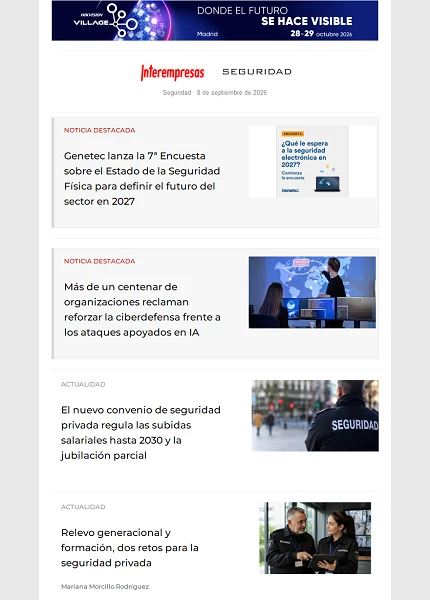
Task: Open the Relevo generacional y formación headline
Action: [x=130, y=548]
